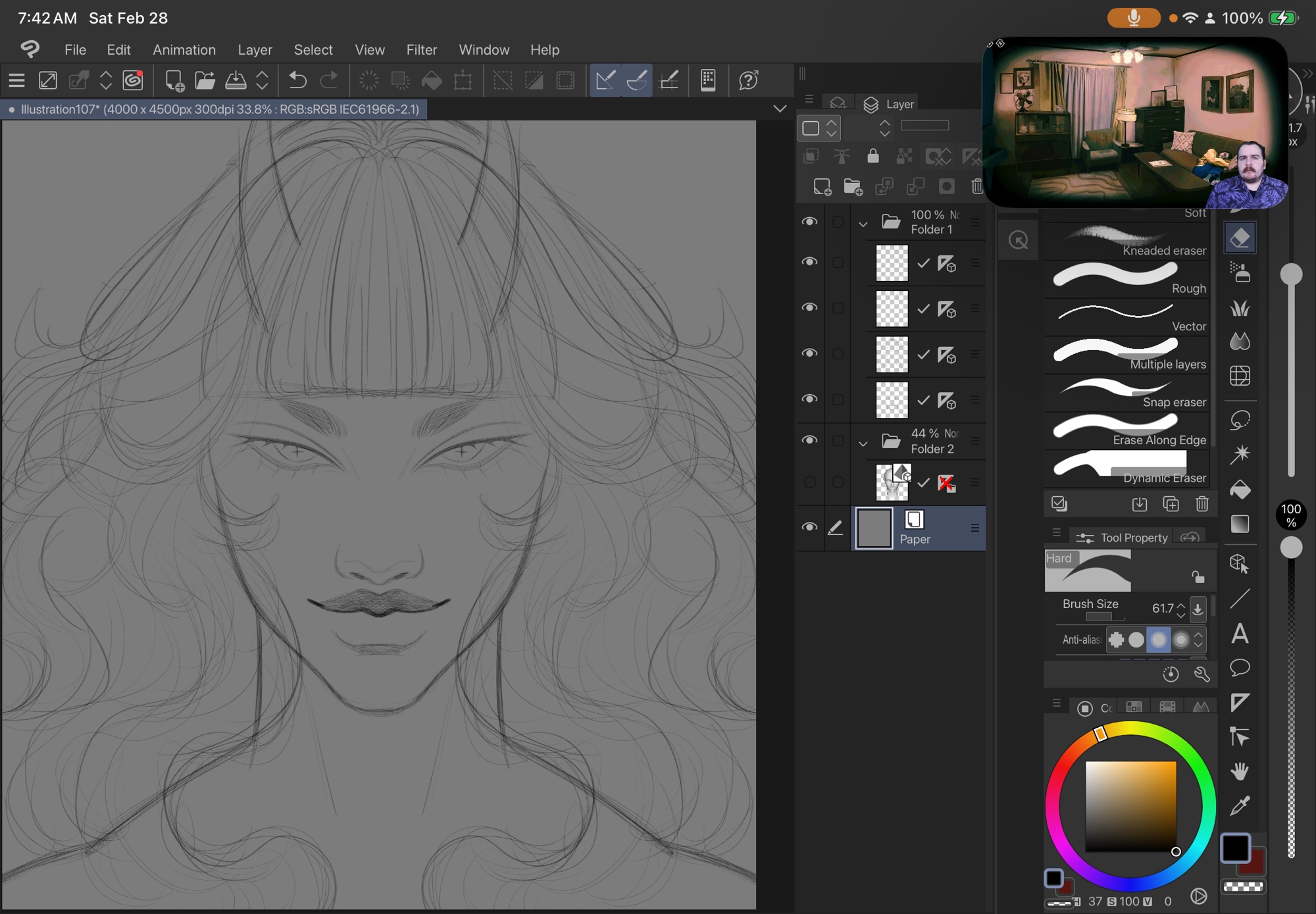This screenshot has width=1316, height=914.
Task: Select the Fill bucket tool
Action: [1240, 490]
